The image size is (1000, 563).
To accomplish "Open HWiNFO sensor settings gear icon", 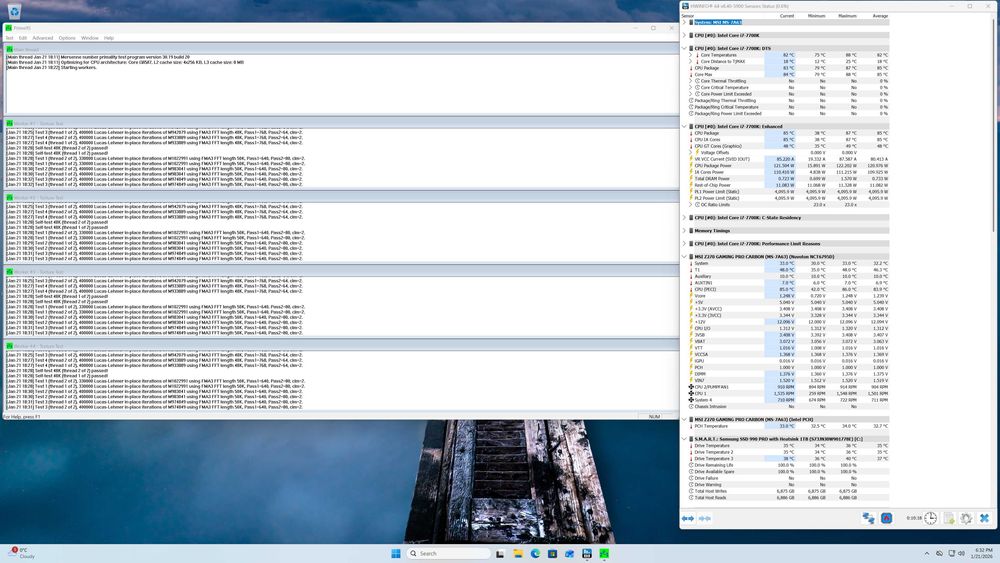I will tap(966, 518).
